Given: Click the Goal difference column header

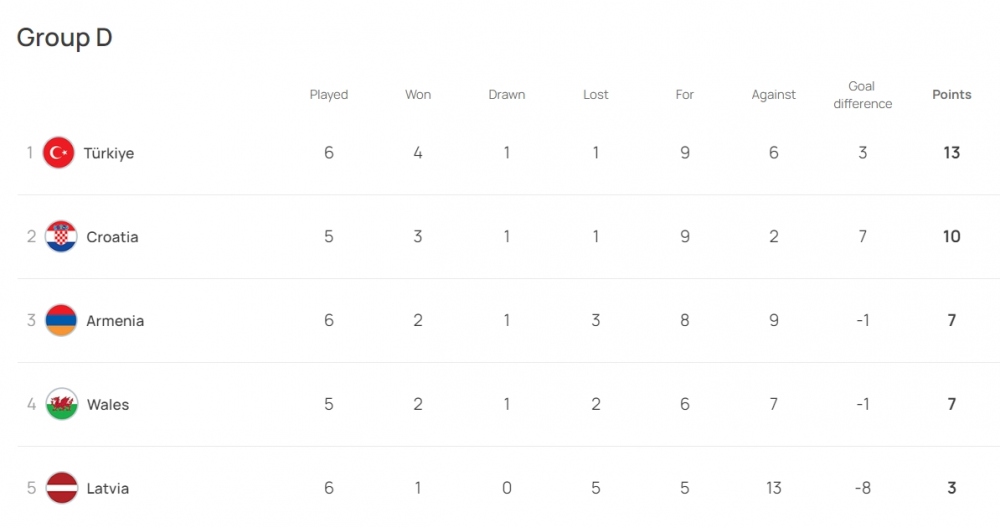Looking at the screenshot, I should [862, 95].
